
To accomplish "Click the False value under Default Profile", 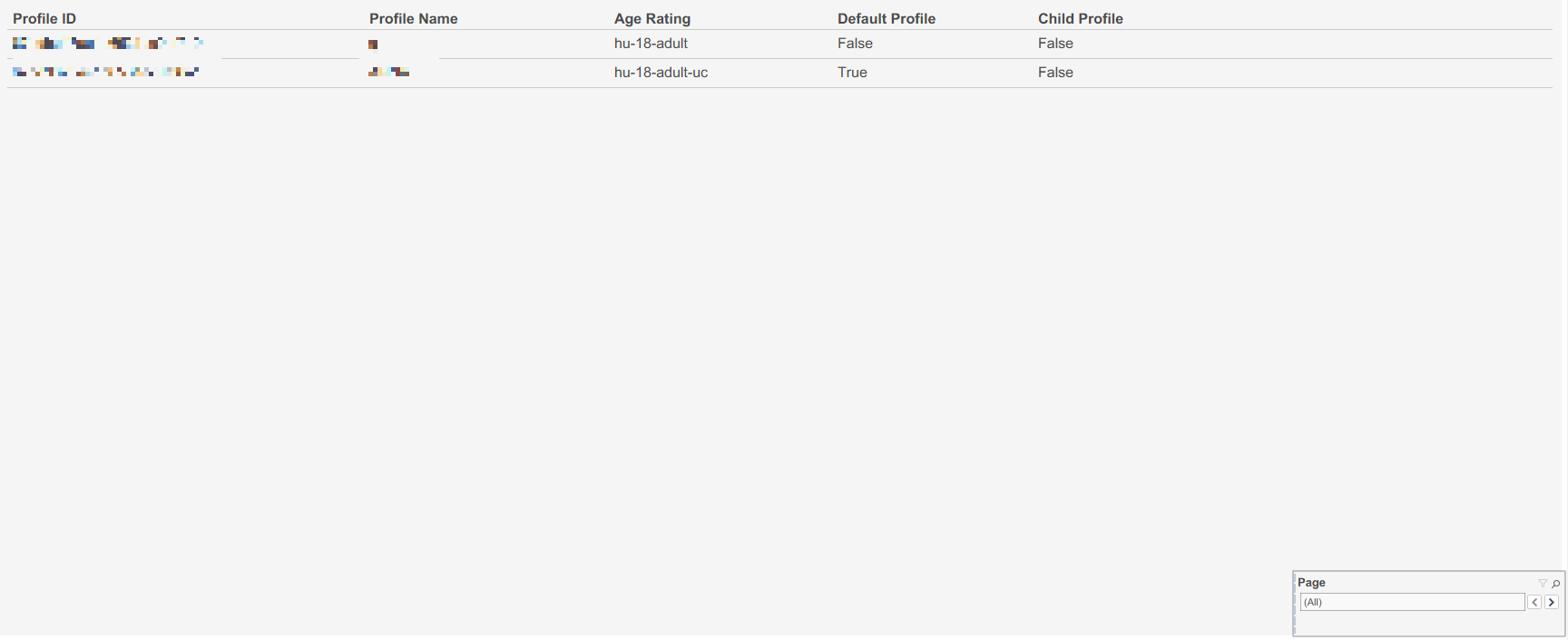I will point(855,44).
